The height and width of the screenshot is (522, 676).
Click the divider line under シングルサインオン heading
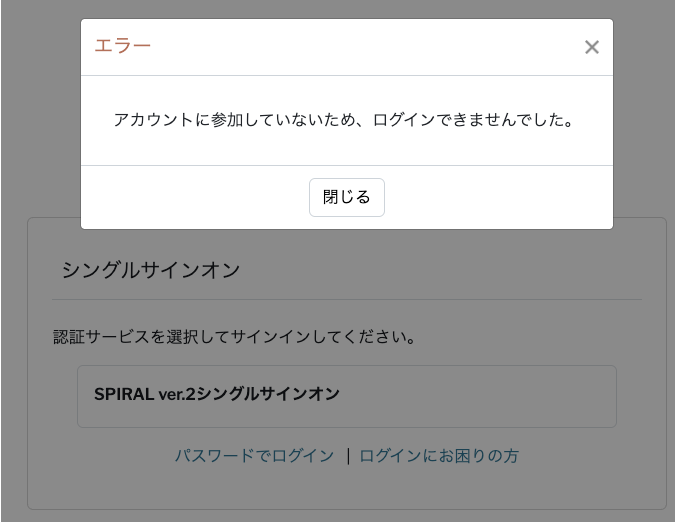(346, 299)
